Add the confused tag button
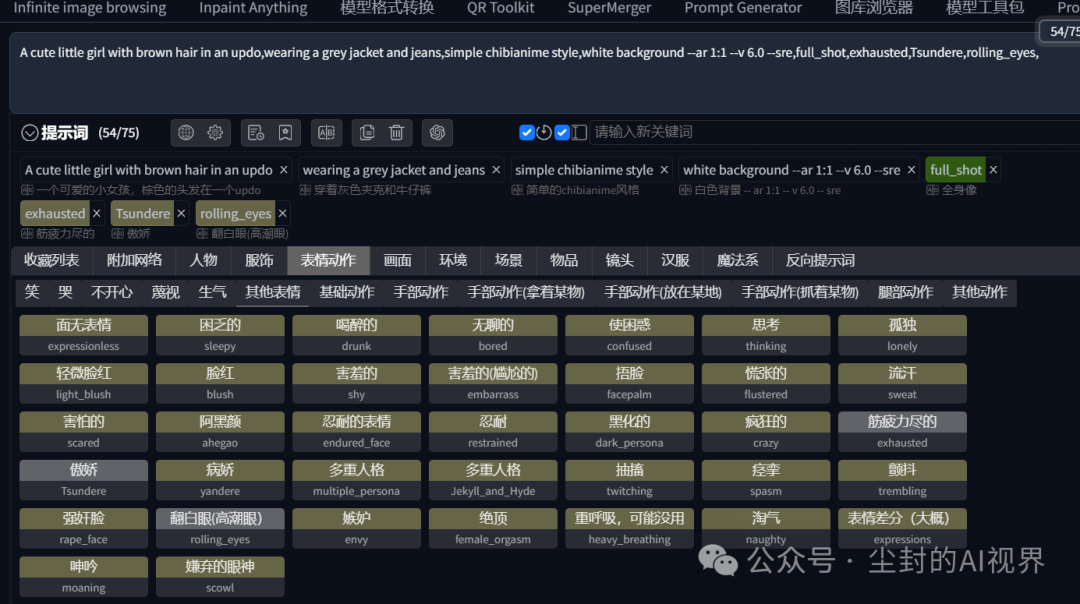Viewport: 1080px width, 604px height. pyautogui.click(x=629, y=335)
